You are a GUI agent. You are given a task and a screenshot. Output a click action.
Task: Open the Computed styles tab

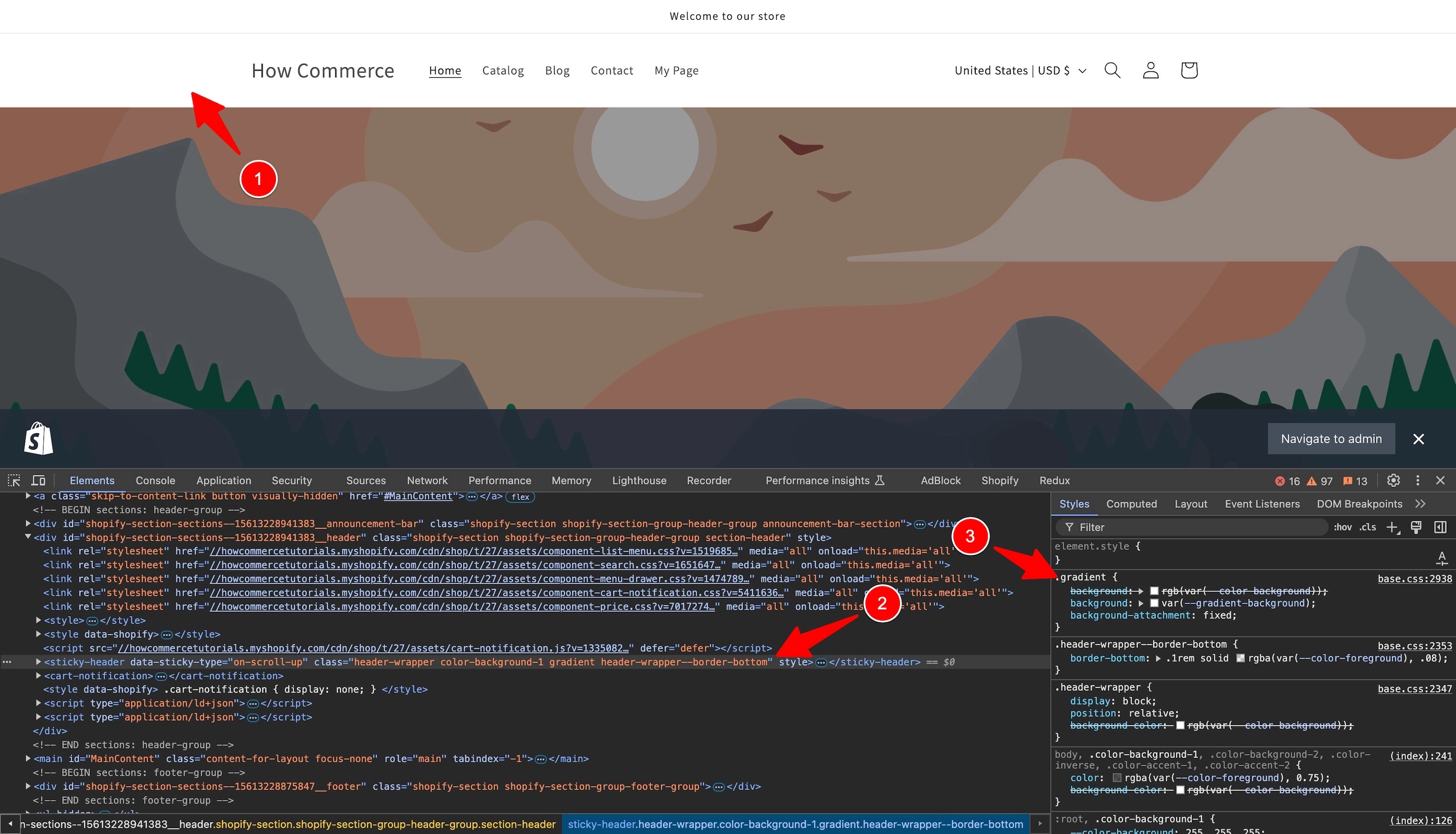click(x=1131, y=504)
